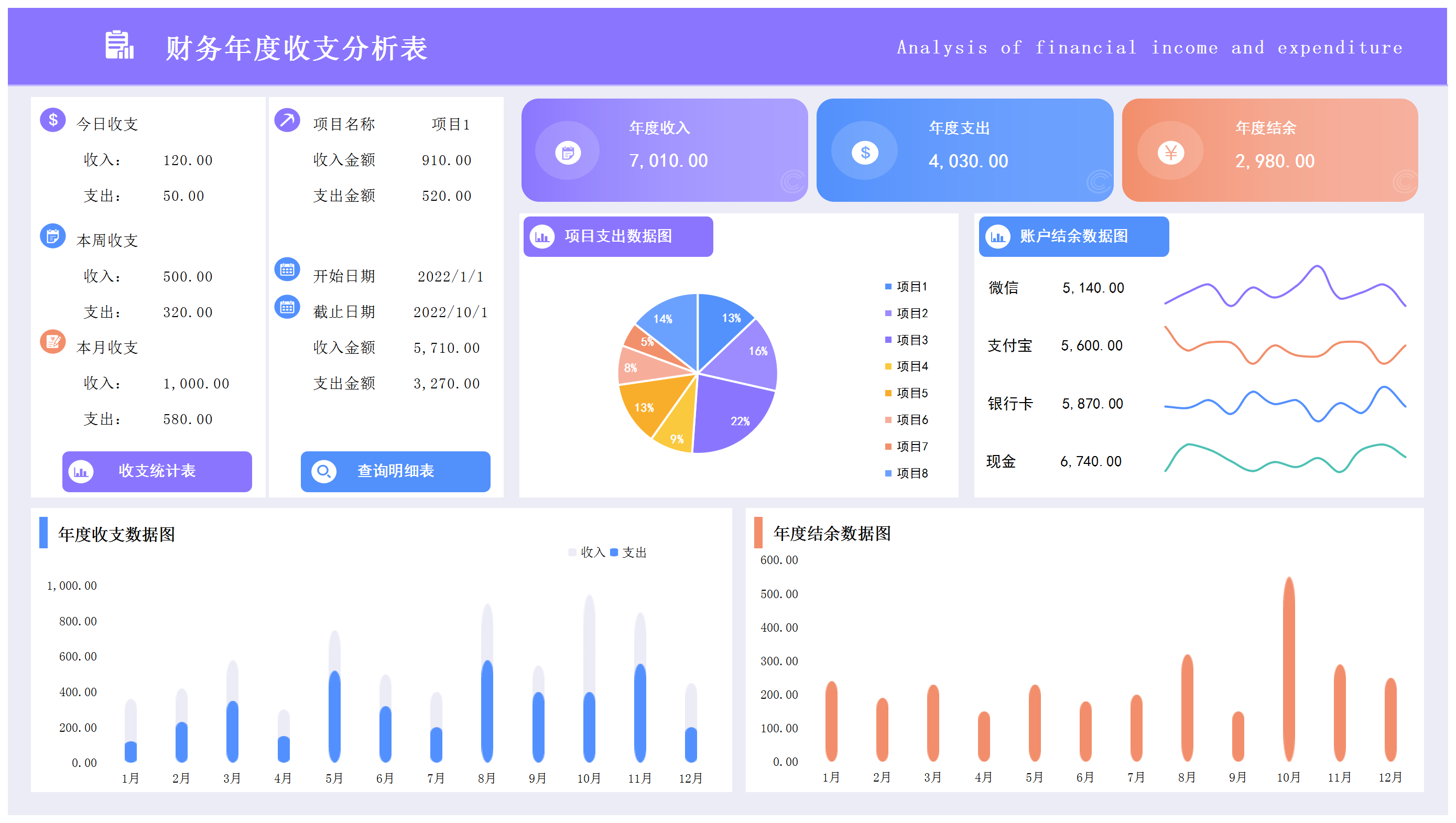The image size is (1456, 823).
Task: Click the calendar icon beside 开始日期
Action: coord(287,269)
